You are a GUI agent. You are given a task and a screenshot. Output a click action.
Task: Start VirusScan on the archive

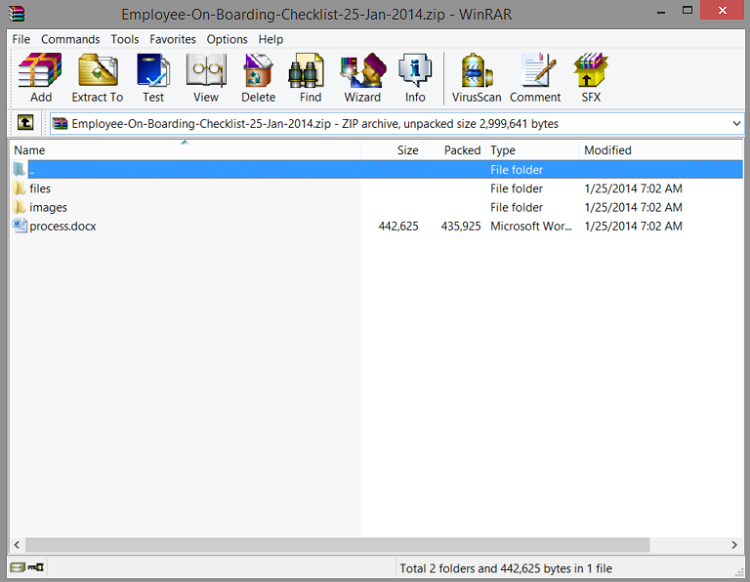(x=476, y=78)
